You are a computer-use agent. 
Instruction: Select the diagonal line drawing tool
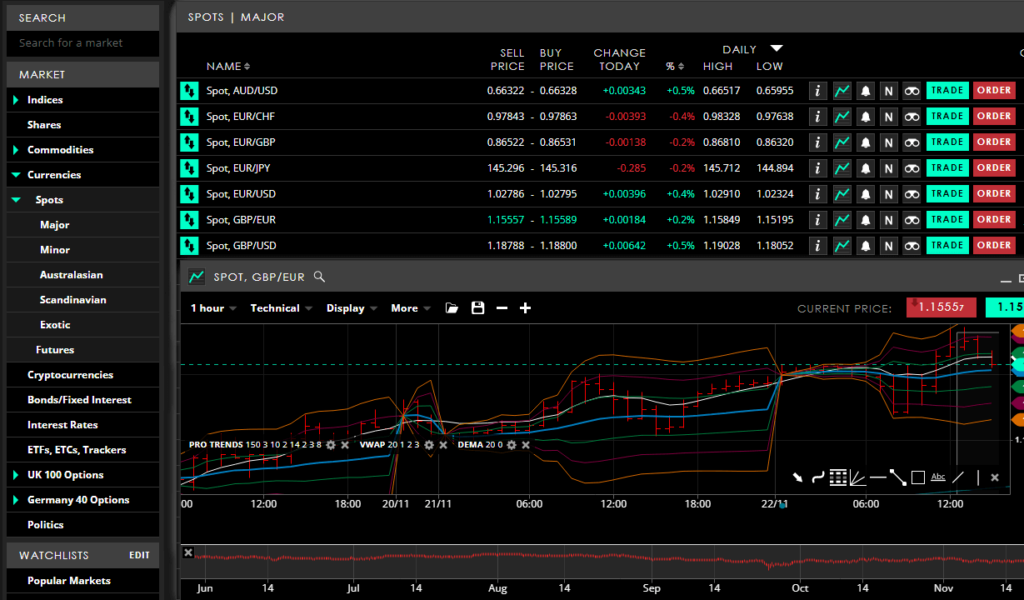click(x=958, y=478)
